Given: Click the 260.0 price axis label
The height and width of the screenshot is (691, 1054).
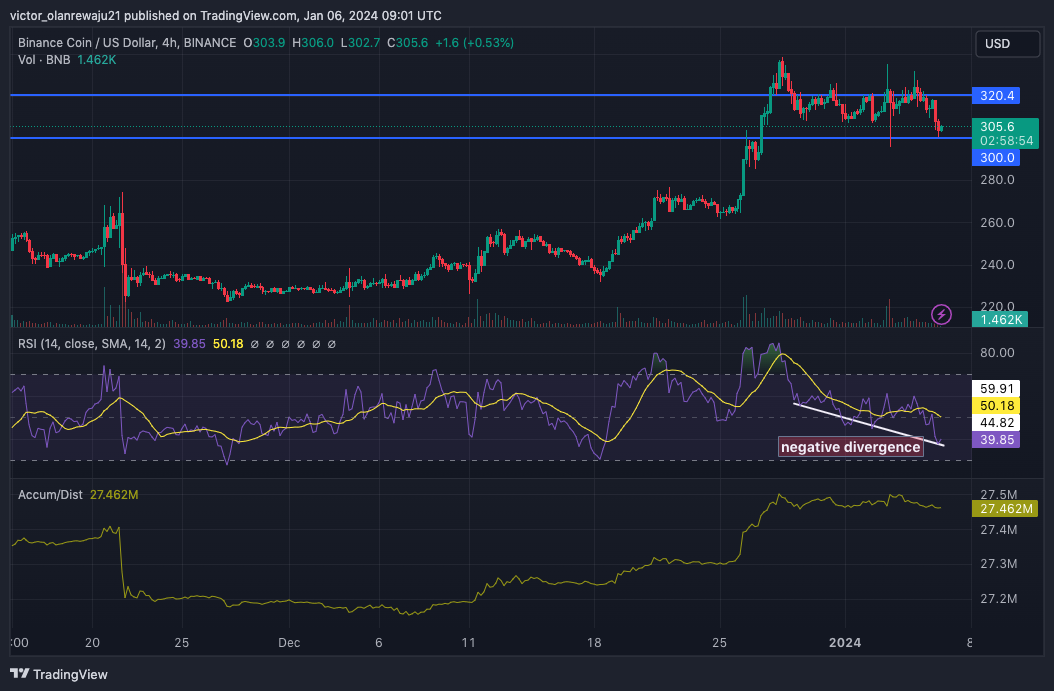Looking at the screenshot, I should (x=997, y=222).
